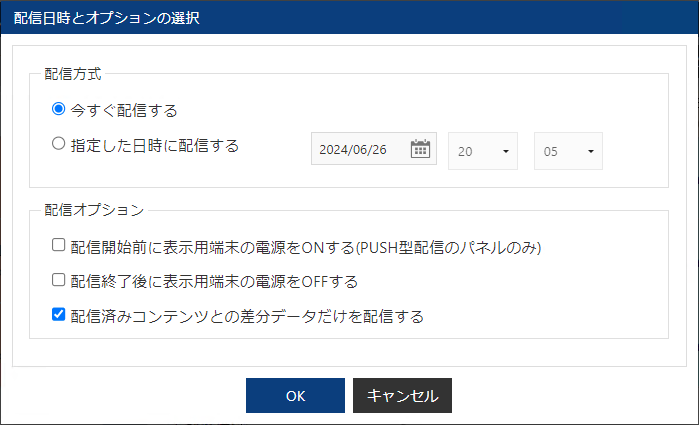The image size is (699, 425).
Task: Enable the power ON before delivery checkbox
Action: [x=59, y=245]
